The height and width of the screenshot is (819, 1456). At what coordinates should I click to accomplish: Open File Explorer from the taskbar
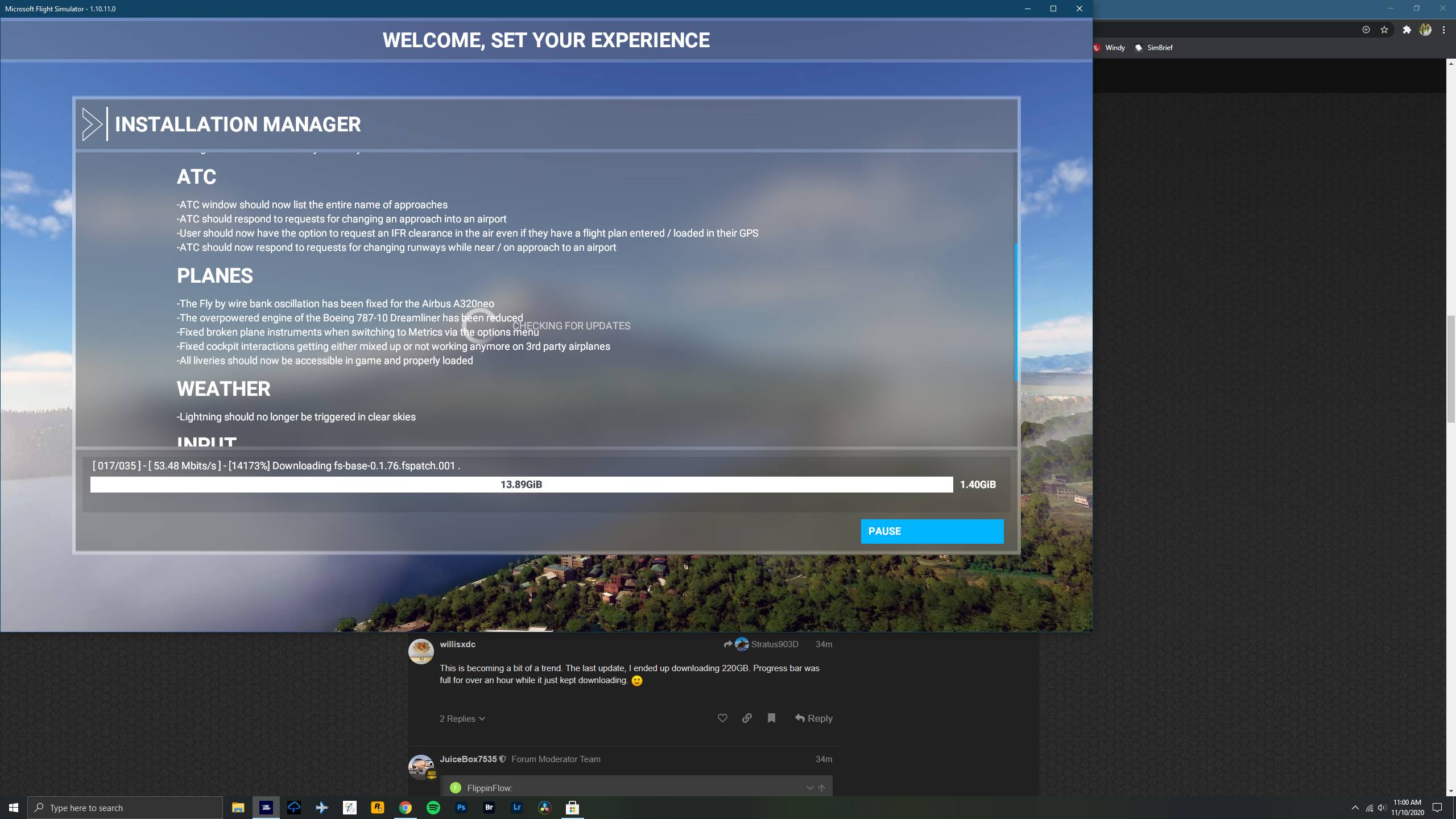[x=238, y=808]
